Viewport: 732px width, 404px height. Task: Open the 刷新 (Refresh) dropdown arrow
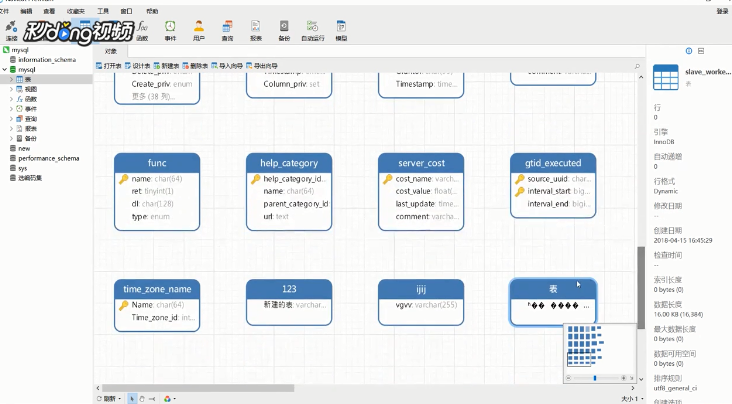click(x=120, y=399)
